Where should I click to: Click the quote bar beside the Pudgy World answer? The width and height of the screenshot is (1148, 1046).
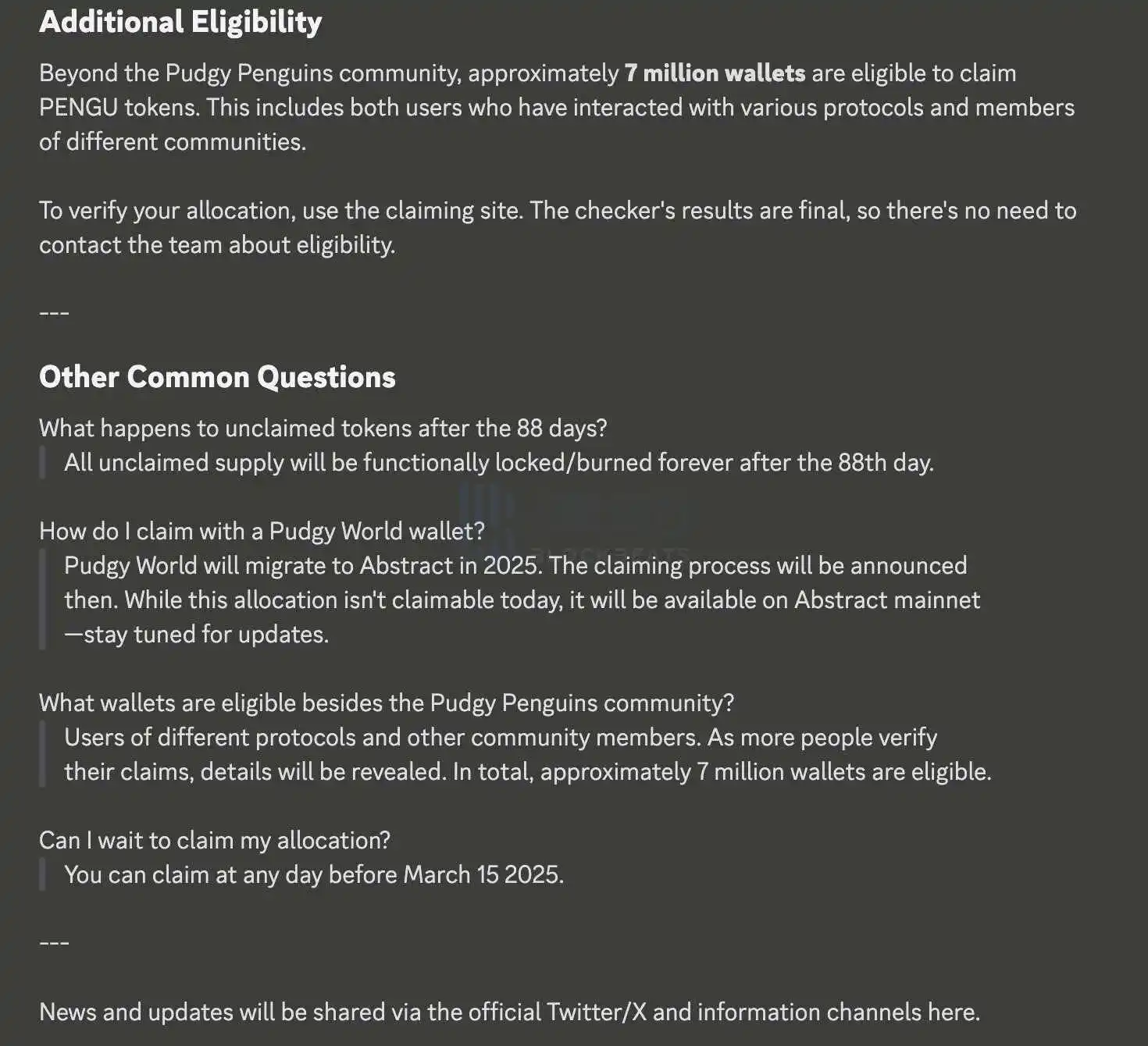[x=42, y=599]
